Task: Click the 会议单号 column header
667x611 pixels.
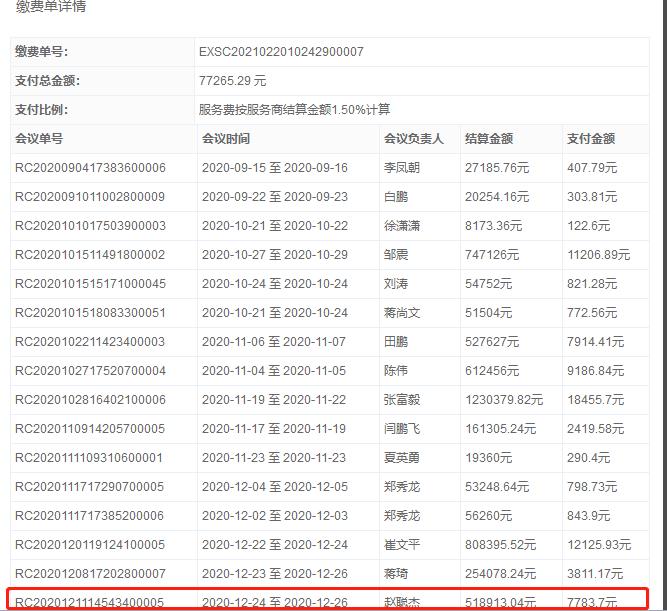Action: (39, 139)
